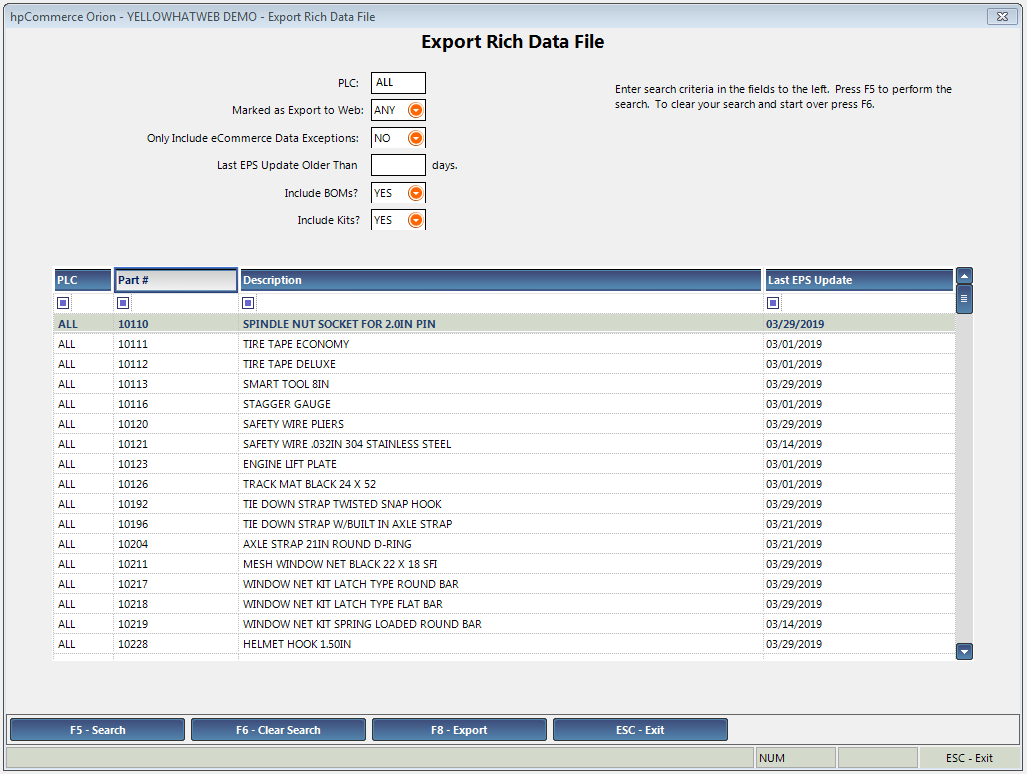1027x774 pixels.
Task: Click the filter icon under the Part # header
Action: click(123, 302)
